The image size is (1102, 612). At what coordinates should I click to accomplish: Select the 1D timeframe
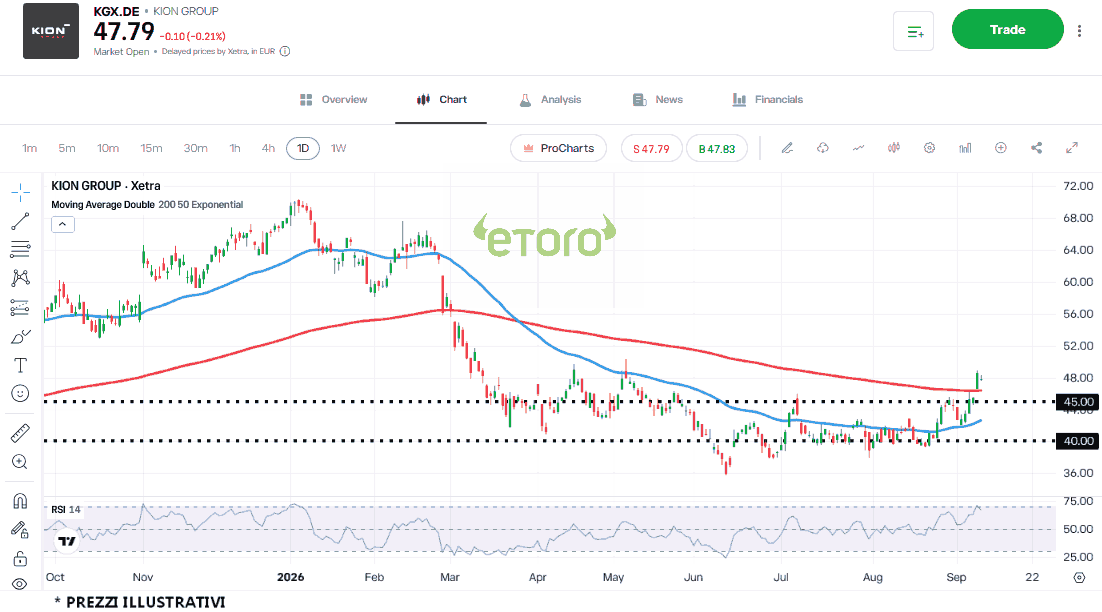pyautogui.click(x=303, y=148)
